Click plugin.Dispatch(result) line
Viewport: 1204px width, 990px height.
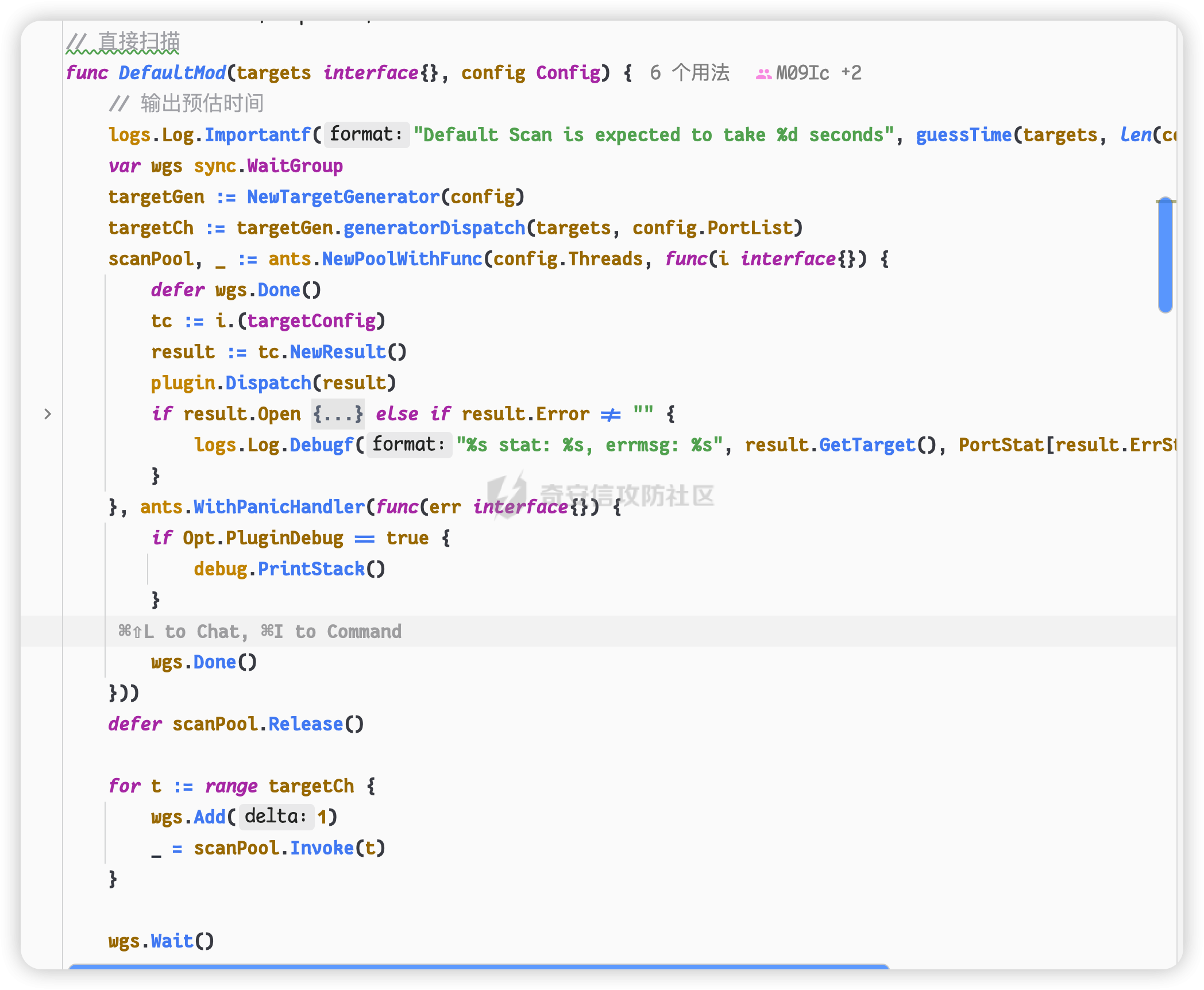(273, 383)
